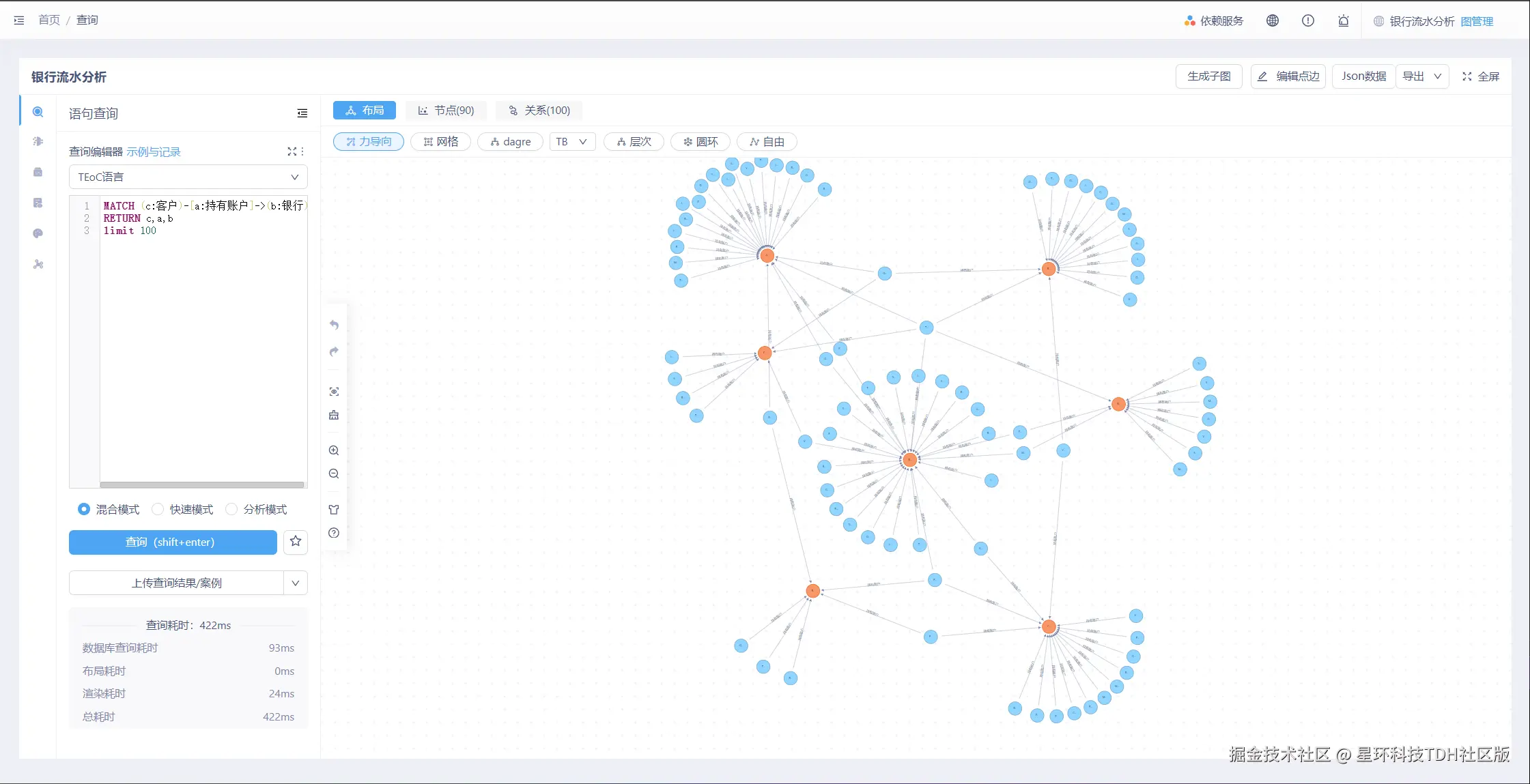Viewport: 1530px width, 784px height.
Task: Open the TEoC语言 language dropdown
Action: click(188, 177)
